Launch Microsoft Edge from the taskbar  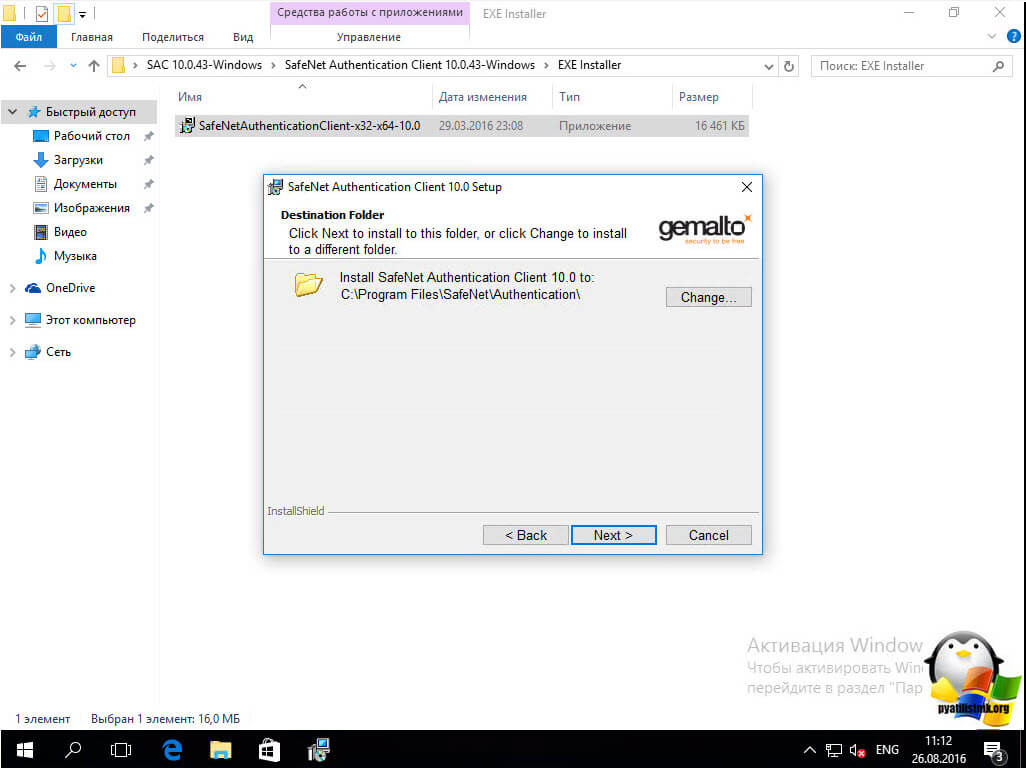172,750
